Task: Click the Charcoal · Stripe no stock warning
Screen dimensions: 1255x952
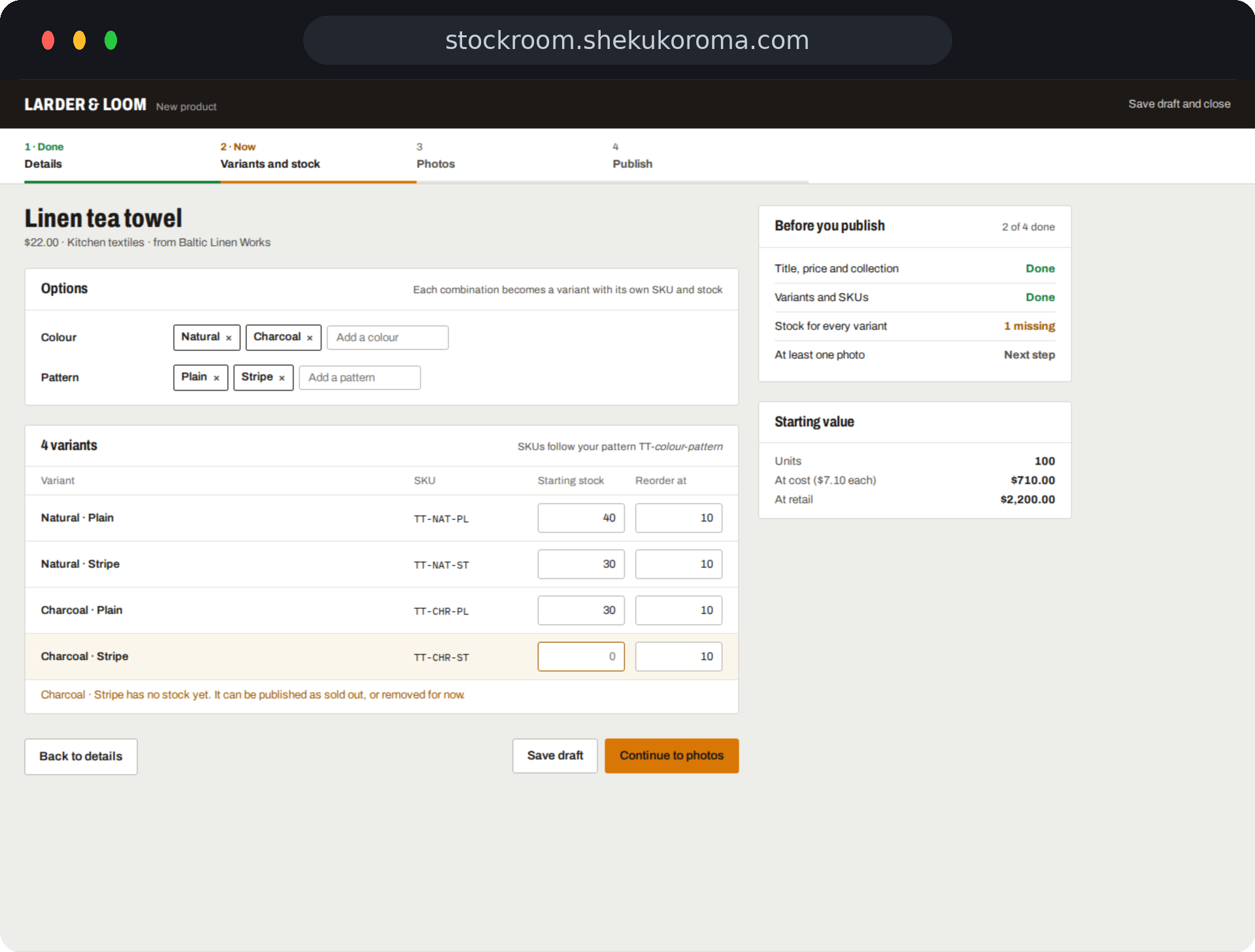Action: coord(252,695)
